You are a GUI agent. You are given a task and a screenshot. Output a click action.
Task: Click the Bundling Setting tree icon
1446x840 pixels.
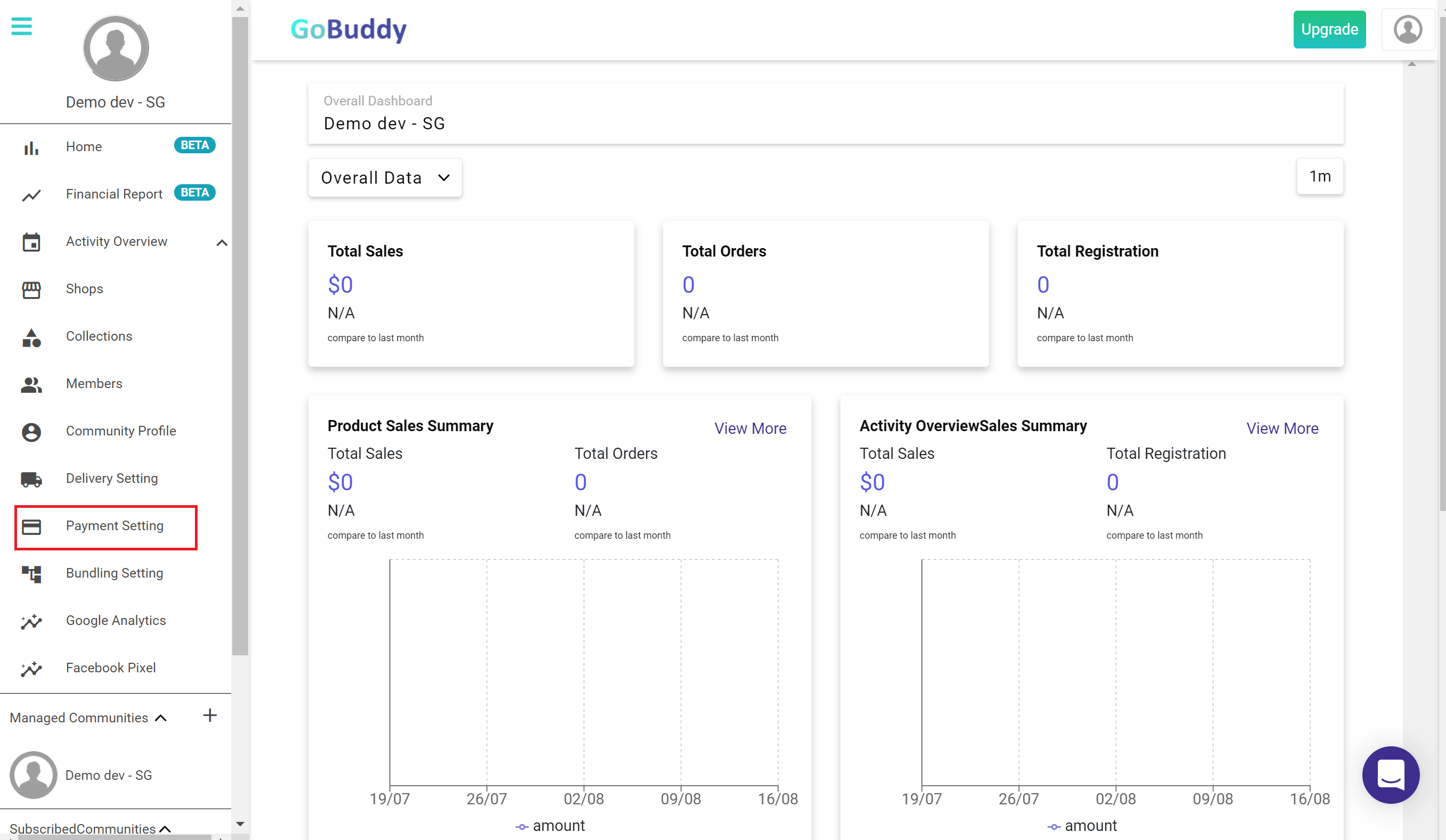tap(31, 573)
